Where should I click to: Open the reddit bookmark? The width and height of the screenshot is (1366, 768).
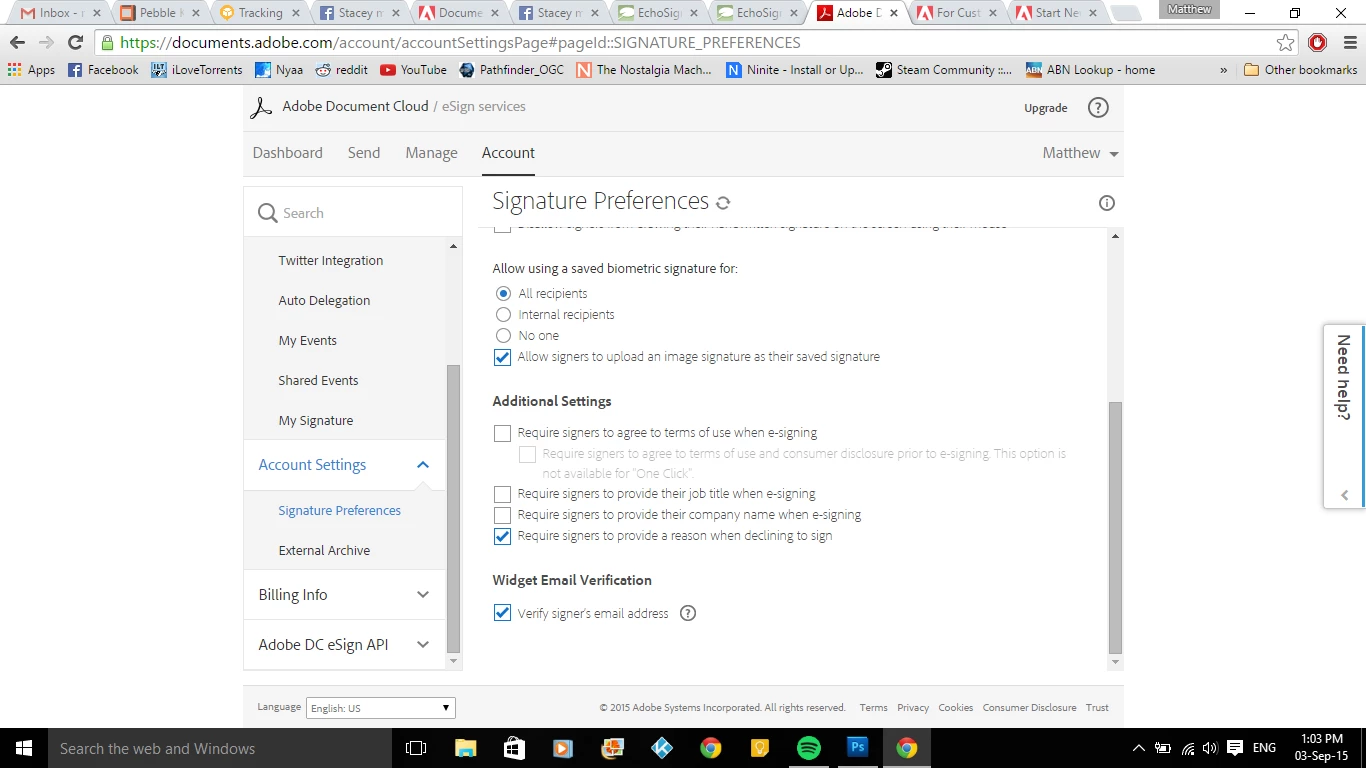(341, 70)
